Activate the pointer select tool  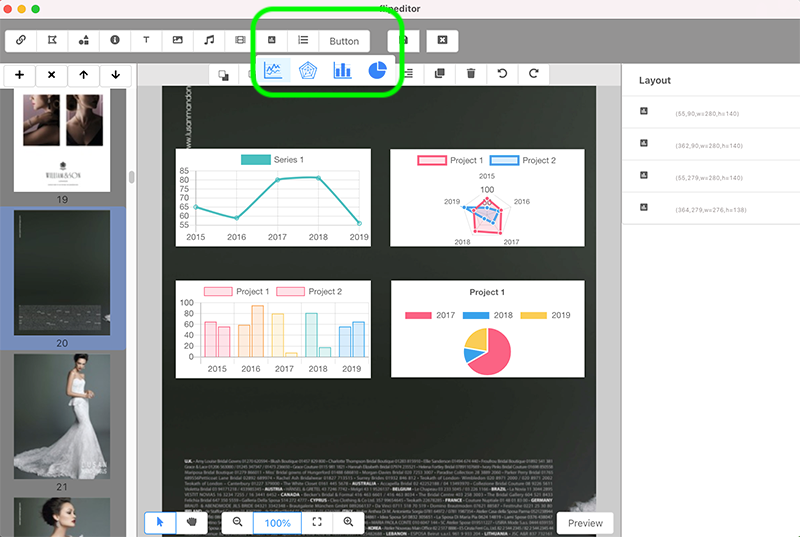(x=160, y=522)
